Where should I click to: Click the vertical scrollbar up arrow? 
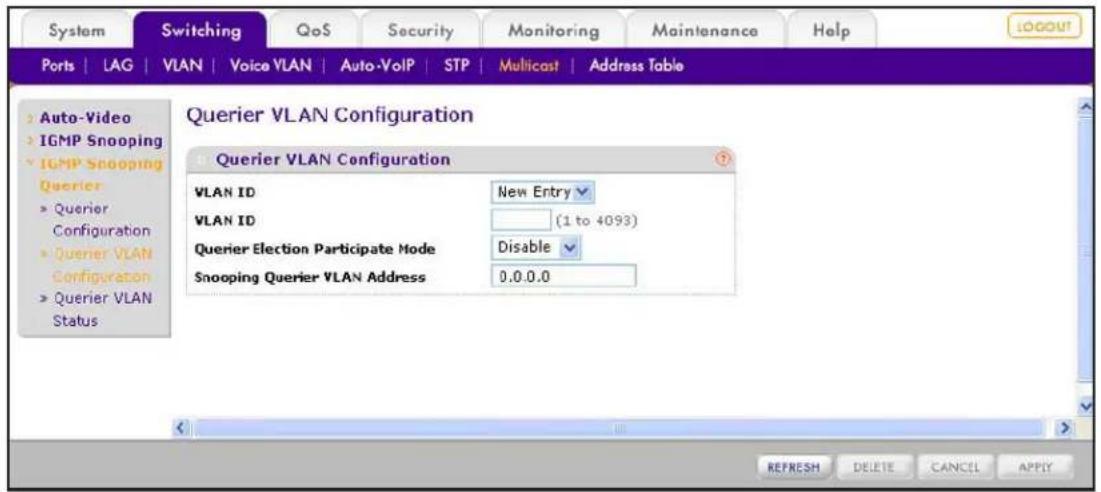click(1087, 107)
